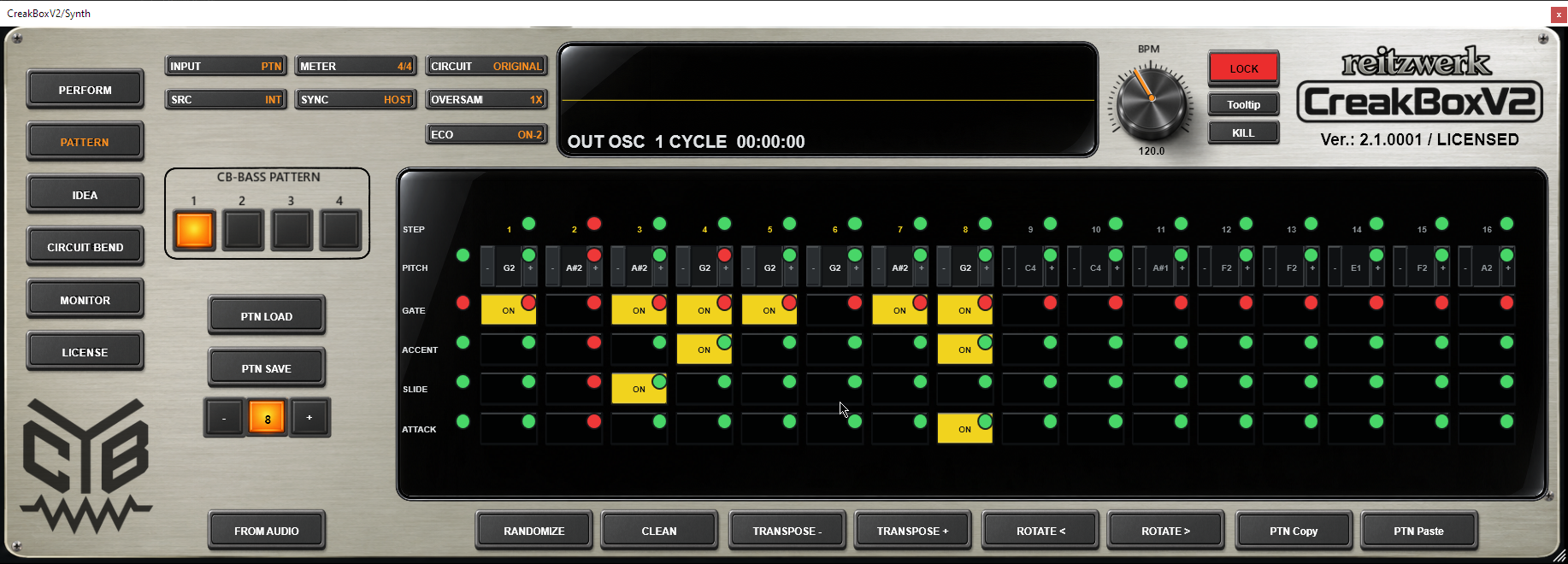This screenshot has height=564, width=1568.
Task: Click the red LOCK button
Action: click(1243, 68)
